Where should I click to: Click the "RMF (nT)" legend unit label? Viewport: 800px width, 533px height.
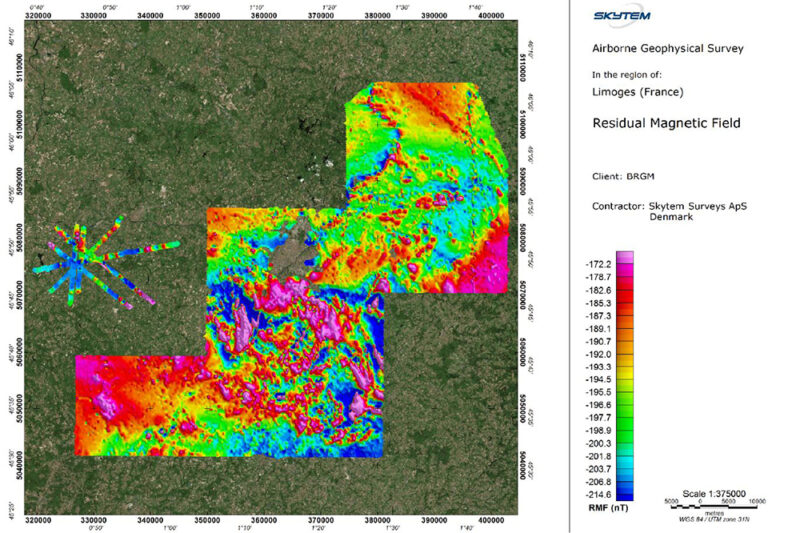608,508
